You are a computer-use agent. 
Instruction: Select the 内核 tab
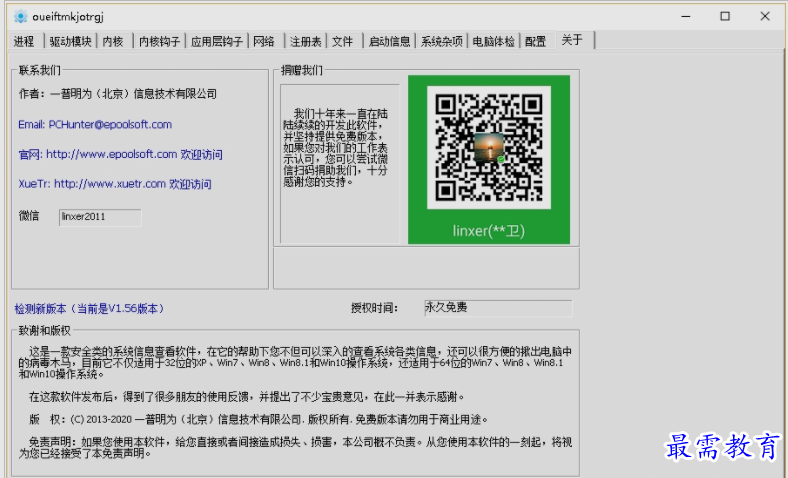coord(113,41)
